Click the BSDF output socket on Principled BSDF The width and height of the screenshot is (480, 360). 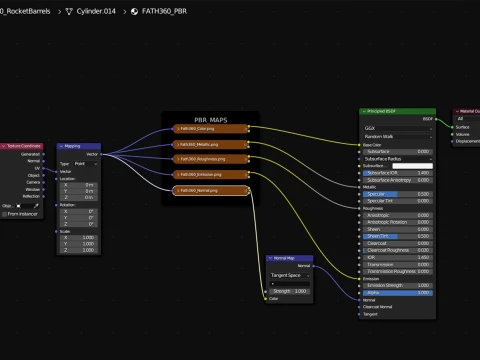[x=436, y=119]
